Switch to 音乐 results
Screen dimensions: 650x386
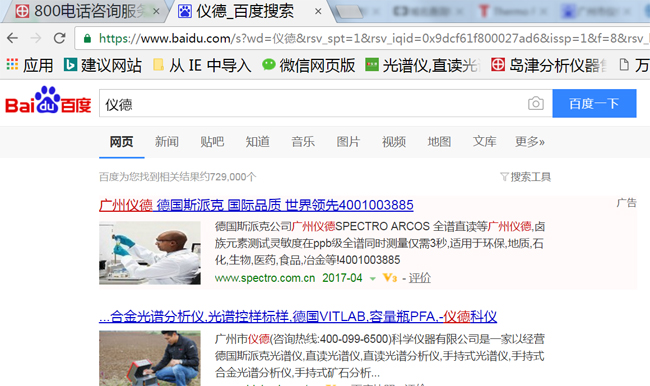pos(303,142)
